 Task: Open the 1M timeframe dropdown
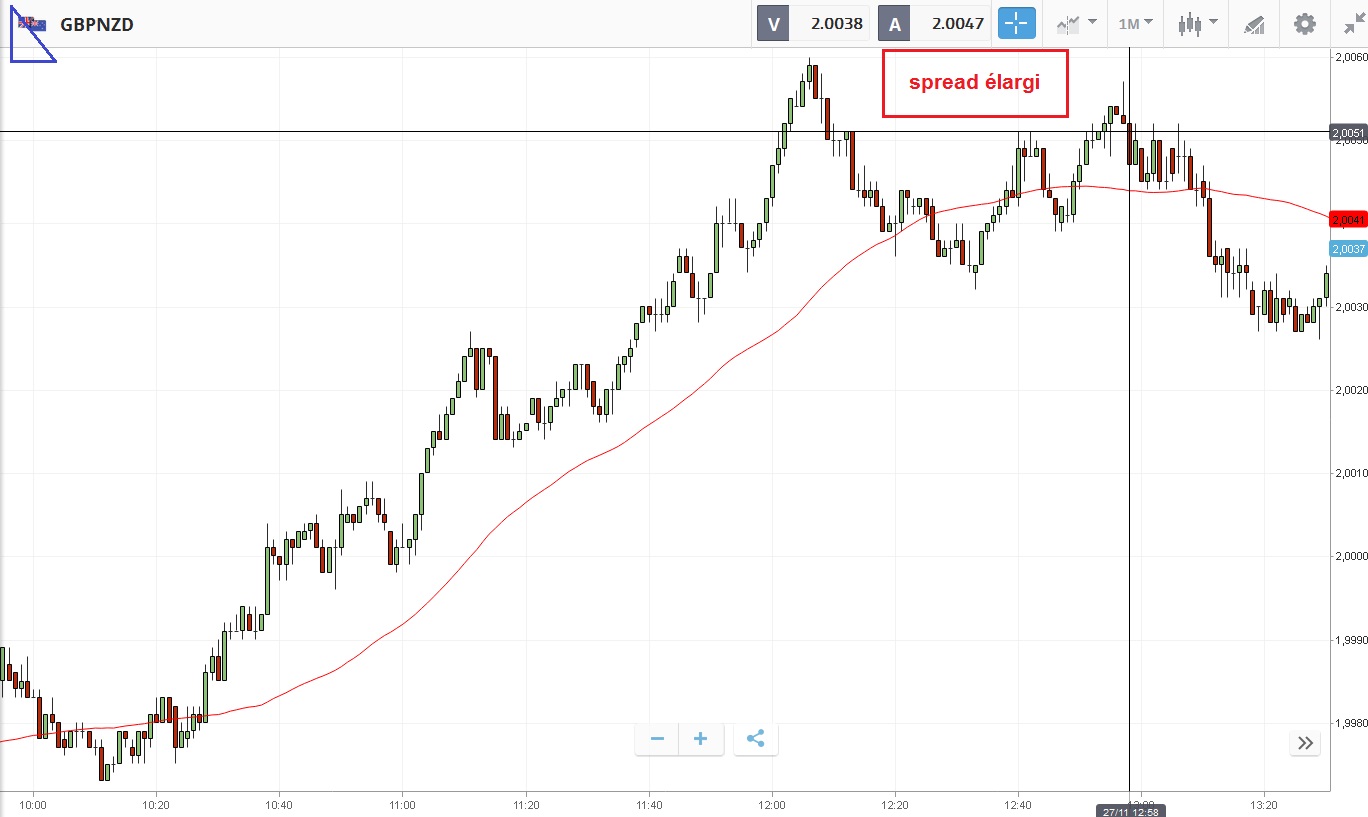point(1135,23)
